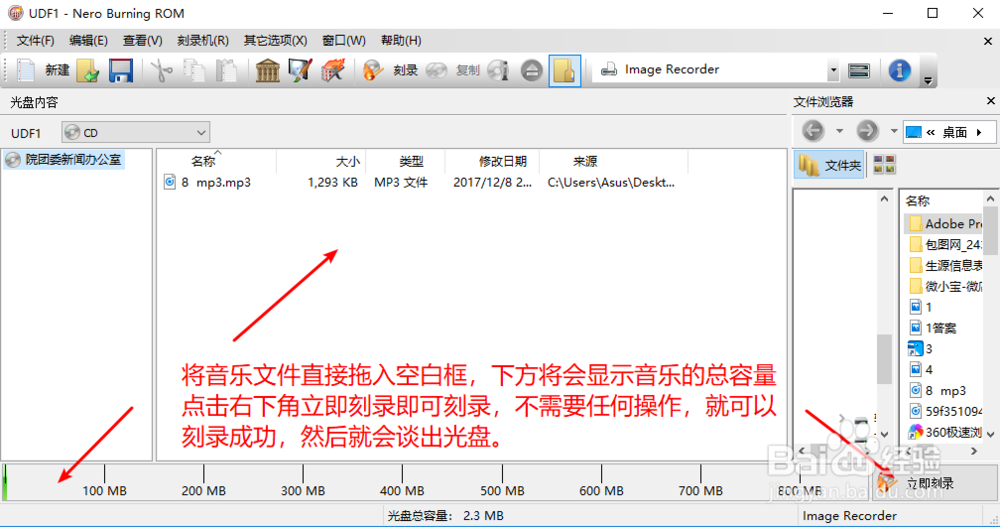Open the 帮助(H) menu
The image size is (1000, 527).
[401, 40]
